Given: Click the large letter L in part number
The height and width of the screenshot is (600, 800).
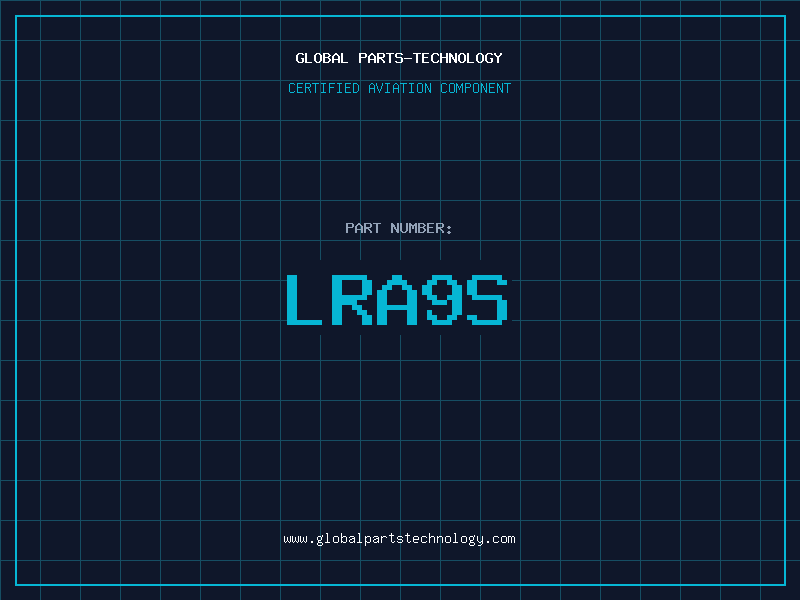Looking at the screenshot, I should pos(304,299).
